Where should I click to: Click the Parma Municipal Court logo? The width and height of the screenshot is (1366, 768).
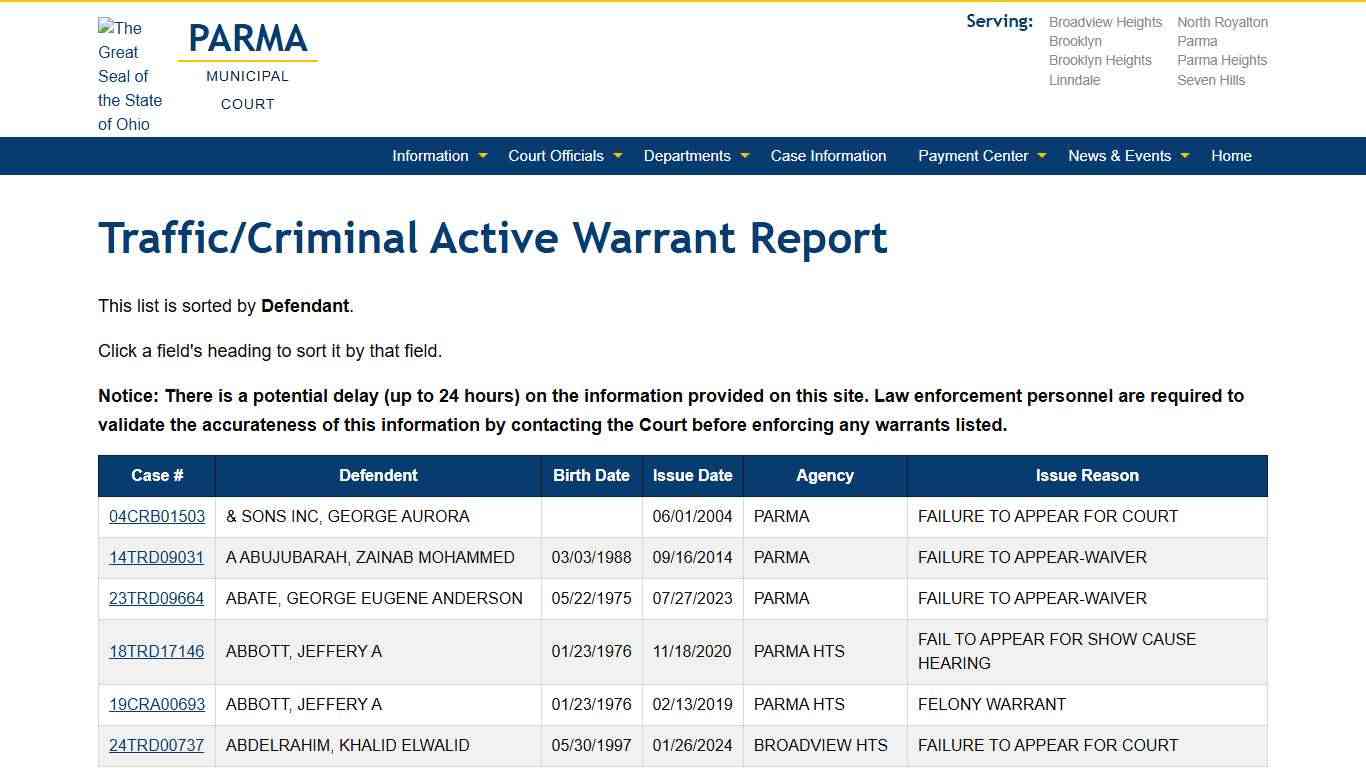(x=248, y=66)
